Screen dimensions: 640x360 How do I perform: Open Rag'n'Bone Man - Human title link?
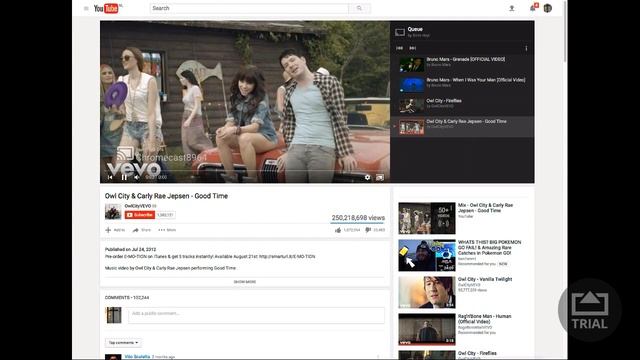pyautogui.click(x=484, y=319)
